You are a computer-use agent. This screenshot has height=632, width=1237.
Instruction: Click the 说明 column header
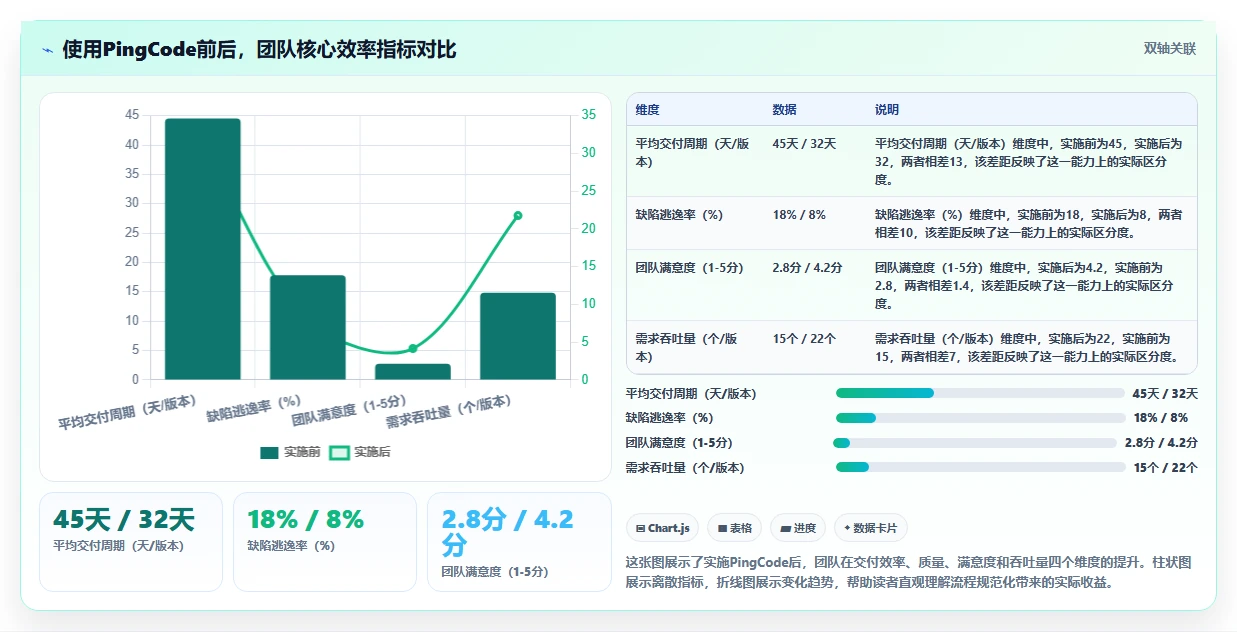[887, 110]
